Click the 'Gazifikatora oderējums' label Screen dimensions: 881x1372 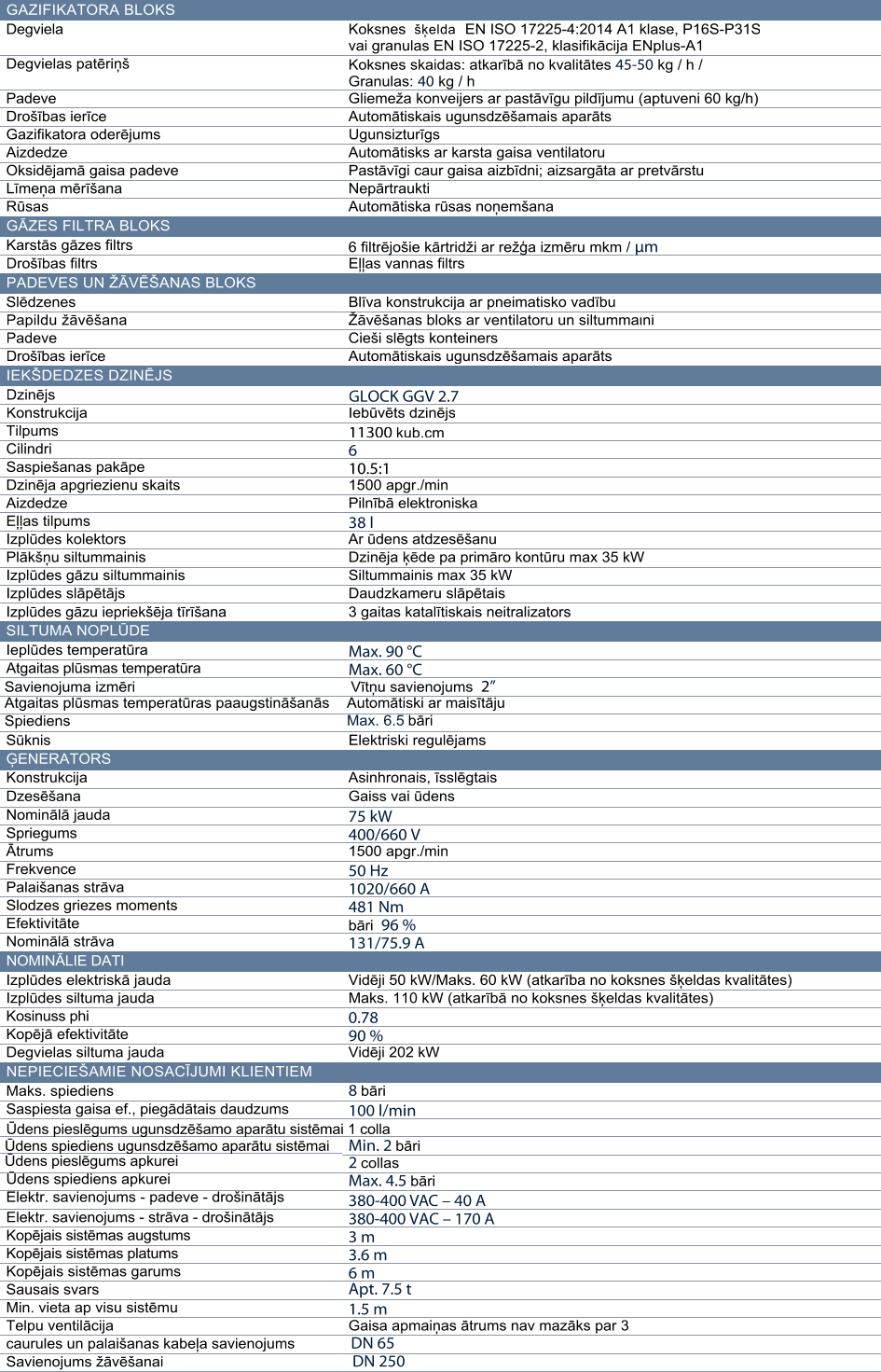point(83,134)
